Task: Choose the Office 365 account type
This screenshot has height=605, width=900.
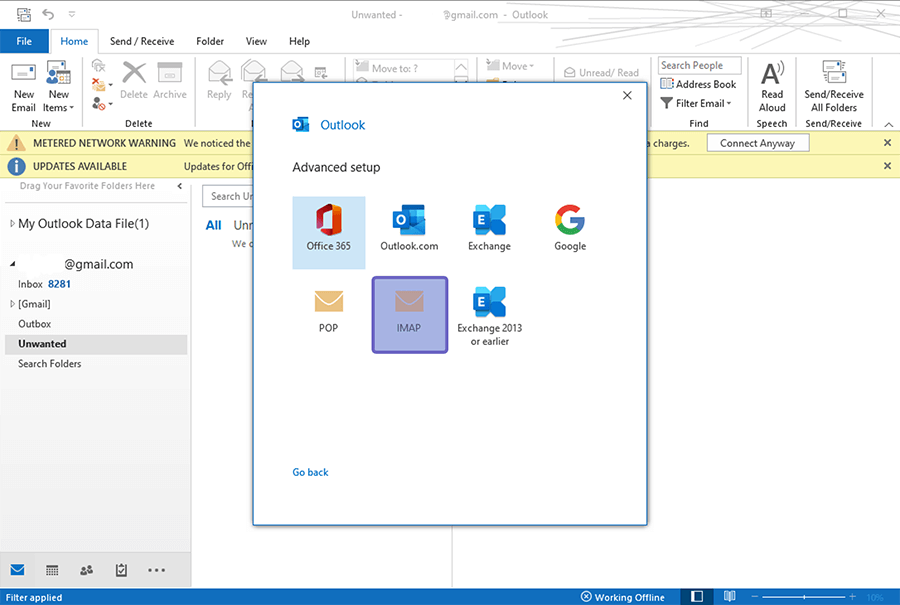Action: (x=328, y=232)
